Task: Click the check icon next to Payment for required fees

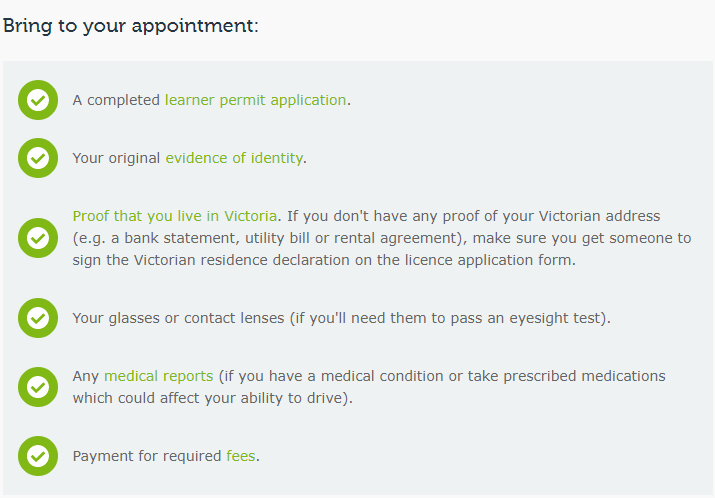Action: pyautogui.click(x=38, y=456)
